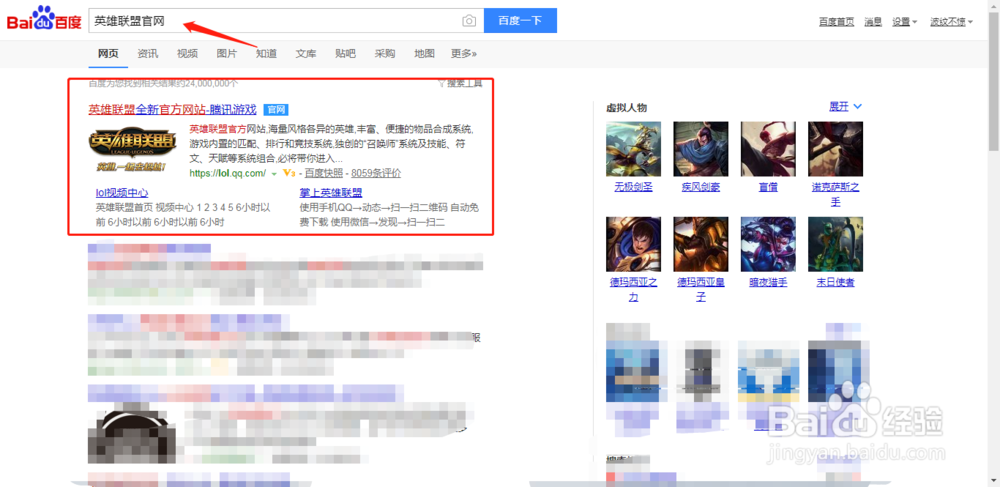Switch to the 采购 tab
Screen dimensions: 1000x487
tap(385, 54)
